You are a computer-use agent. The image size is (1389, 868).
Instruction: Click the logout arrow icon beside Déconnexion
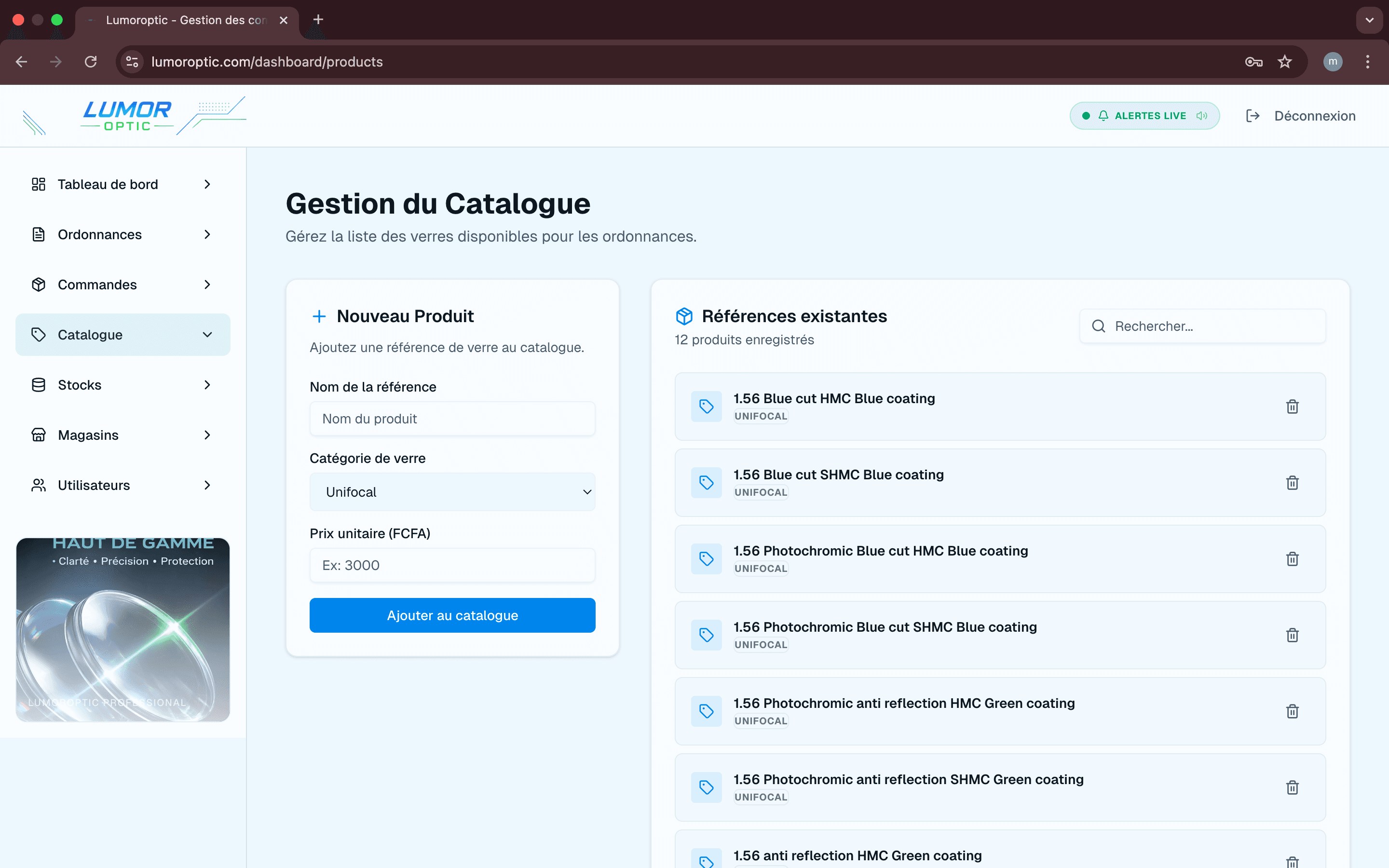coord(1253,116)
